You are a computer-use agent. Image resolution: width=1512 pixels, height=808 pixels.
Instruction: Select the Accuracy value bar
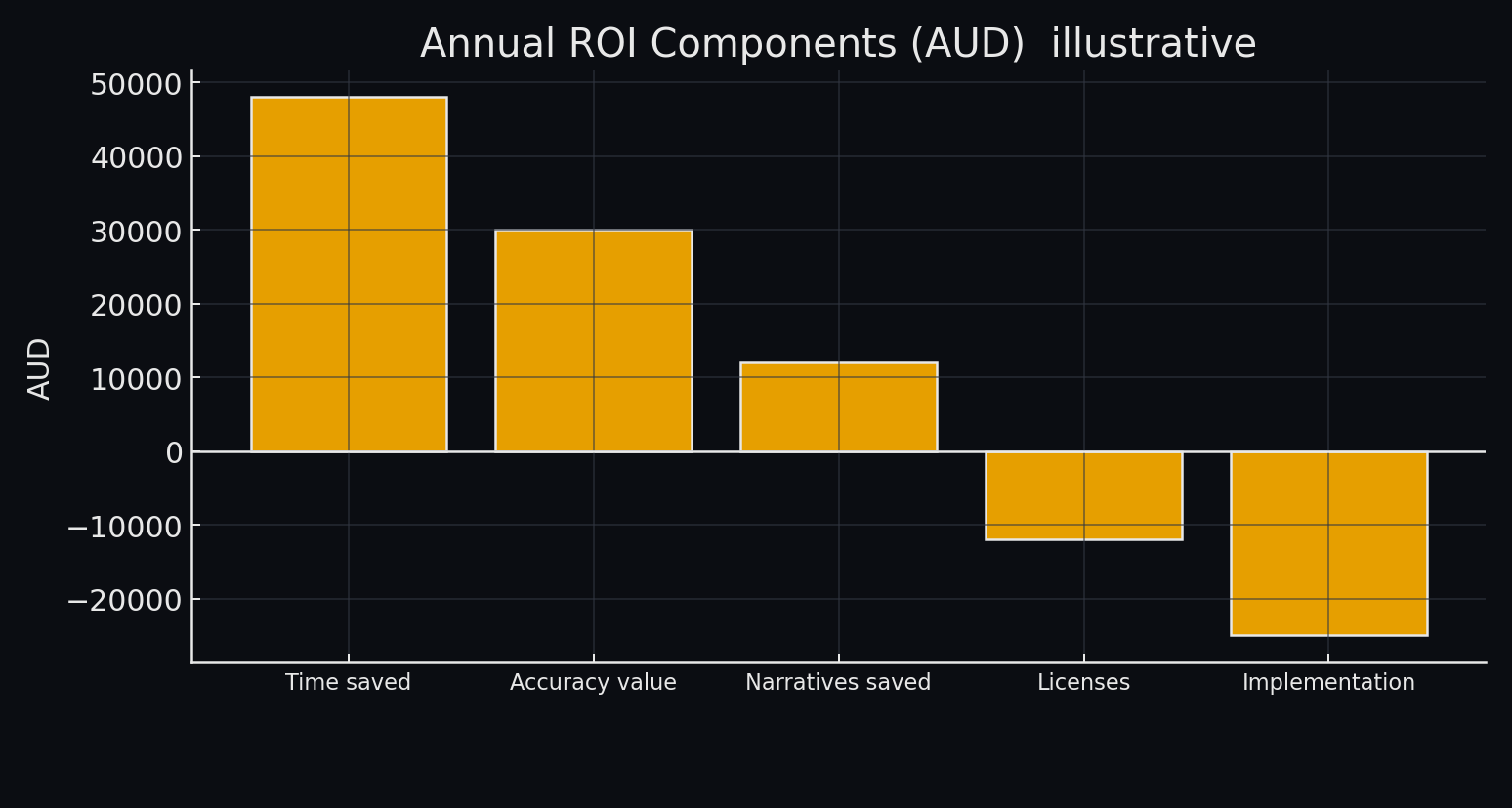pyautogui.click(x=593, y=340)
